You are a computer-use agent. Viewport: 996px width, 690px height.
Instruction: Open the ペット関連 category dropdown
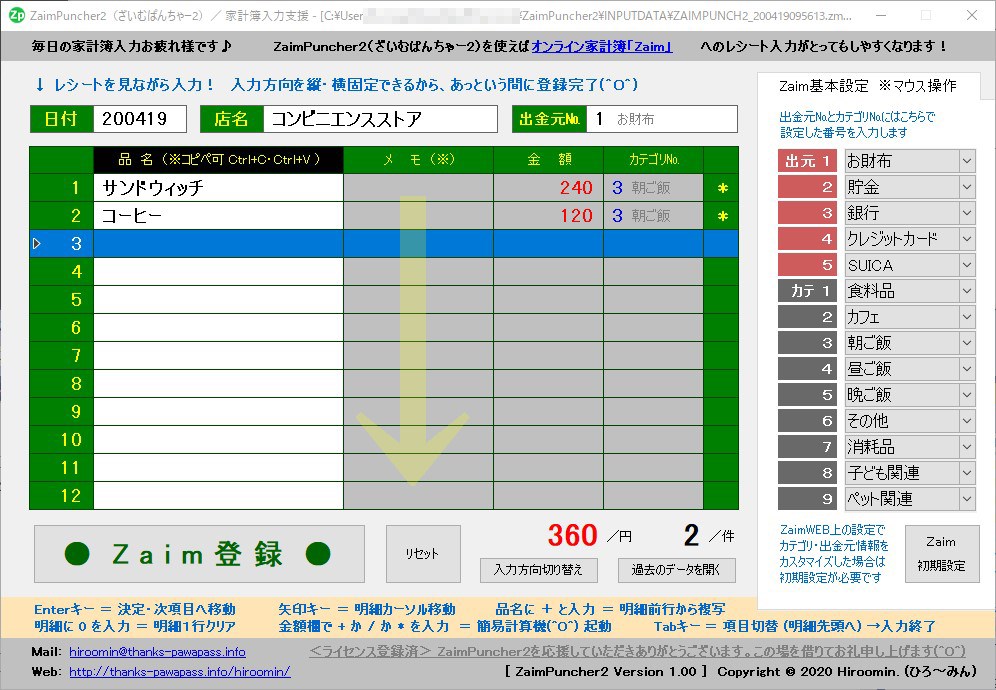(x=967, y=499)
